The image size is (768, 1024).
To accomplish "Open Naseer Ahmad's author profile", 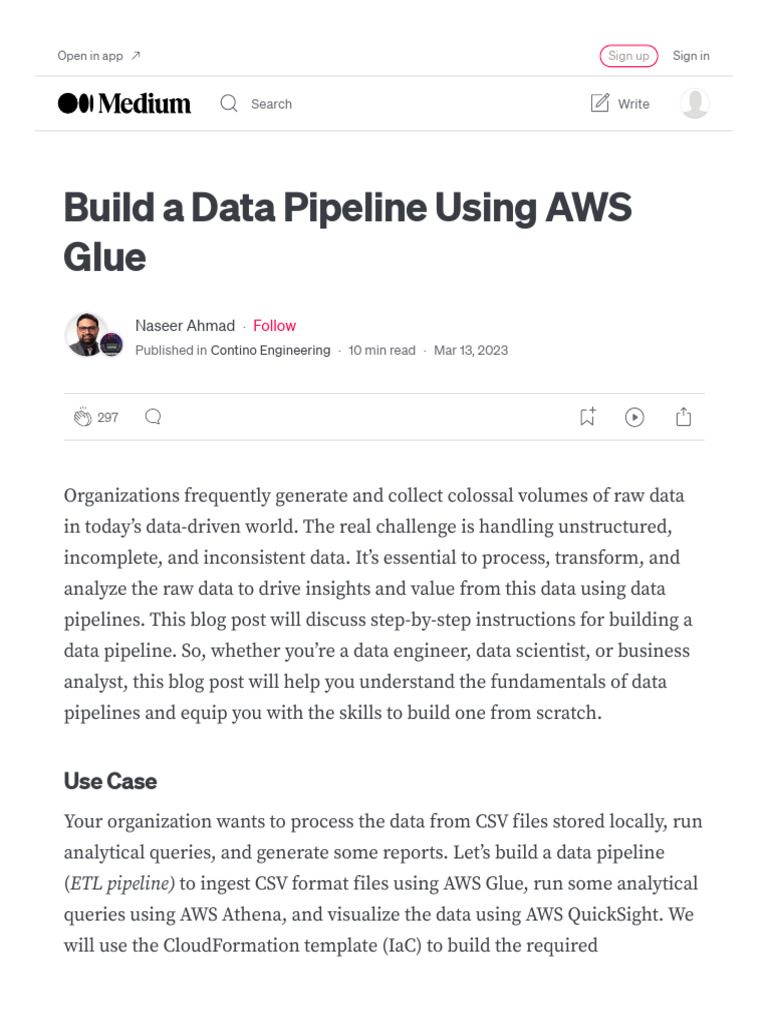I will click(185, 326).
